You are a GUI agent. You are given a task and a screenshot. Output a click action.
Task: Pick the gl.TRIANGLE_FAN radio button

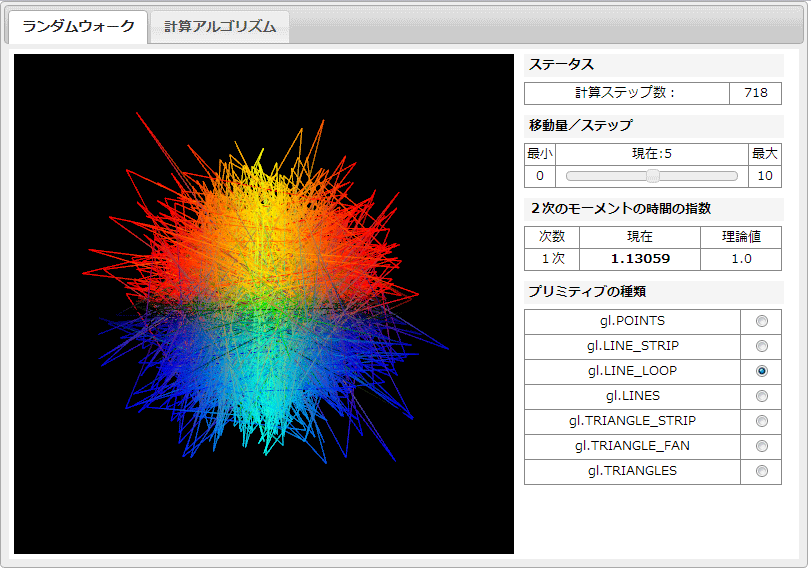[x=761, y=446]
